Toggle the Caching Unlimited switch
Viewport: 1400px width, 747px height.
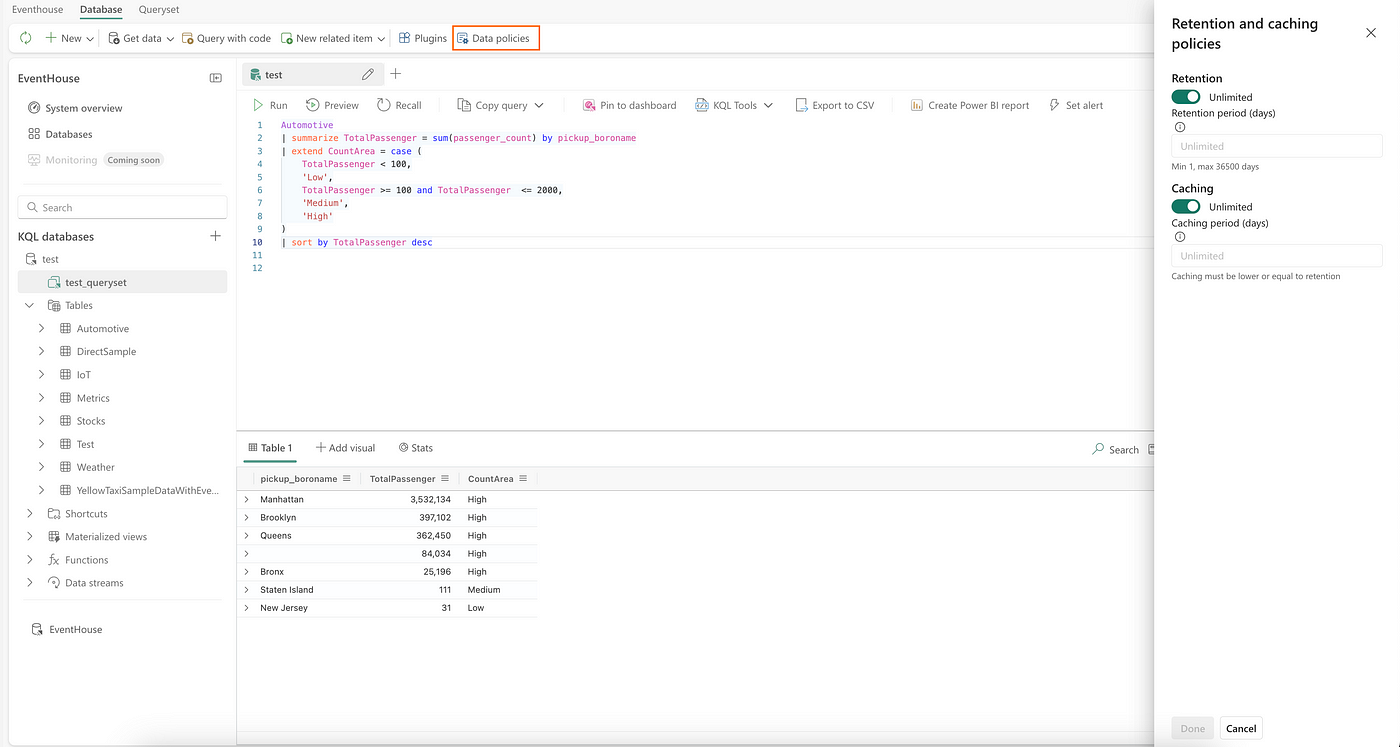[x=1186, y=207]
